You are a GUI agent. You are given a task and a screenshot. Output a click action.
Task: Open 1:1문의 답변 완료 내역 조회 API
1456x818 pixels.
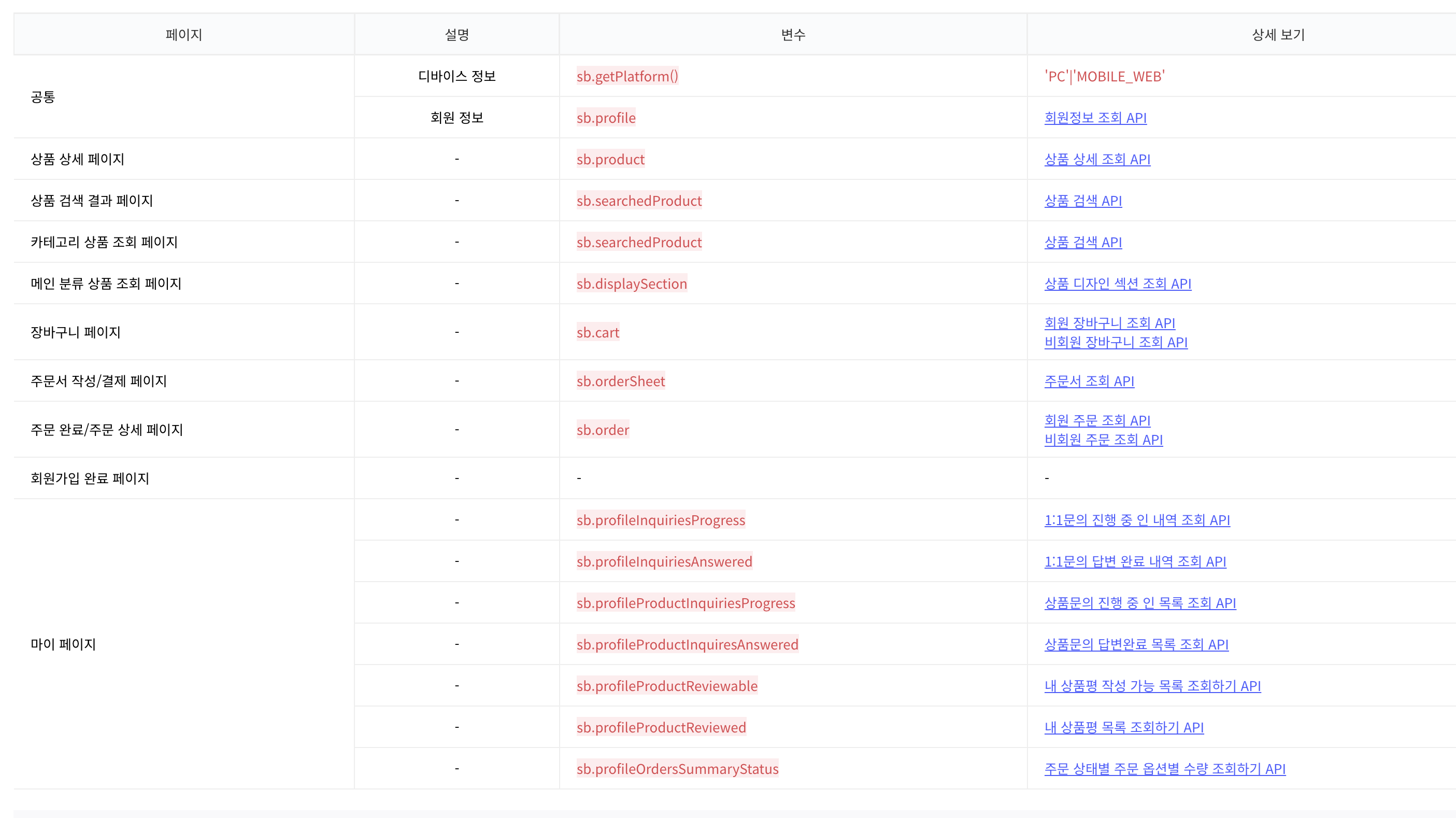click(1134, 561)
